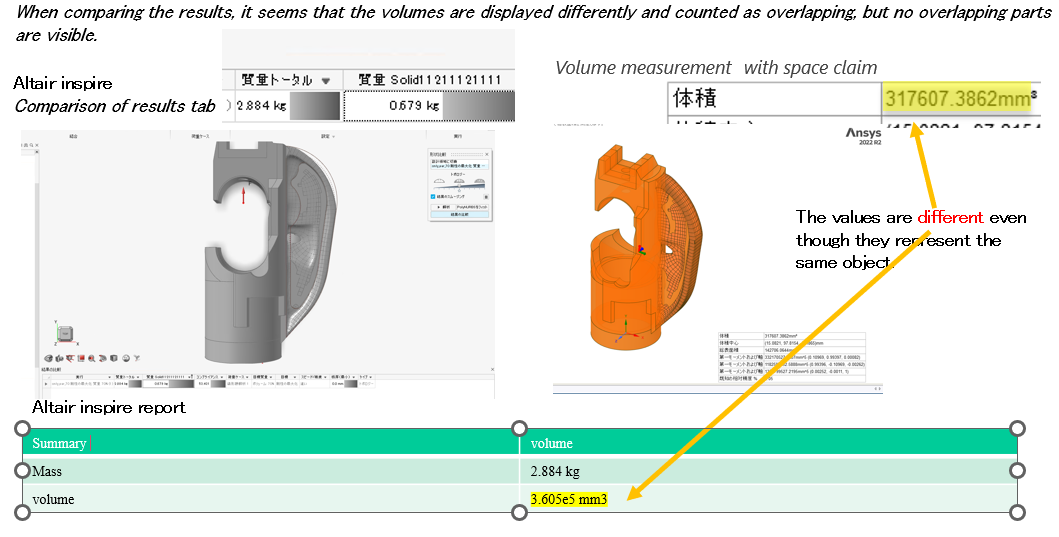Select the minimum-material topology icon
This screenshot has width=1059, height=537.
[x=439, y=181]
